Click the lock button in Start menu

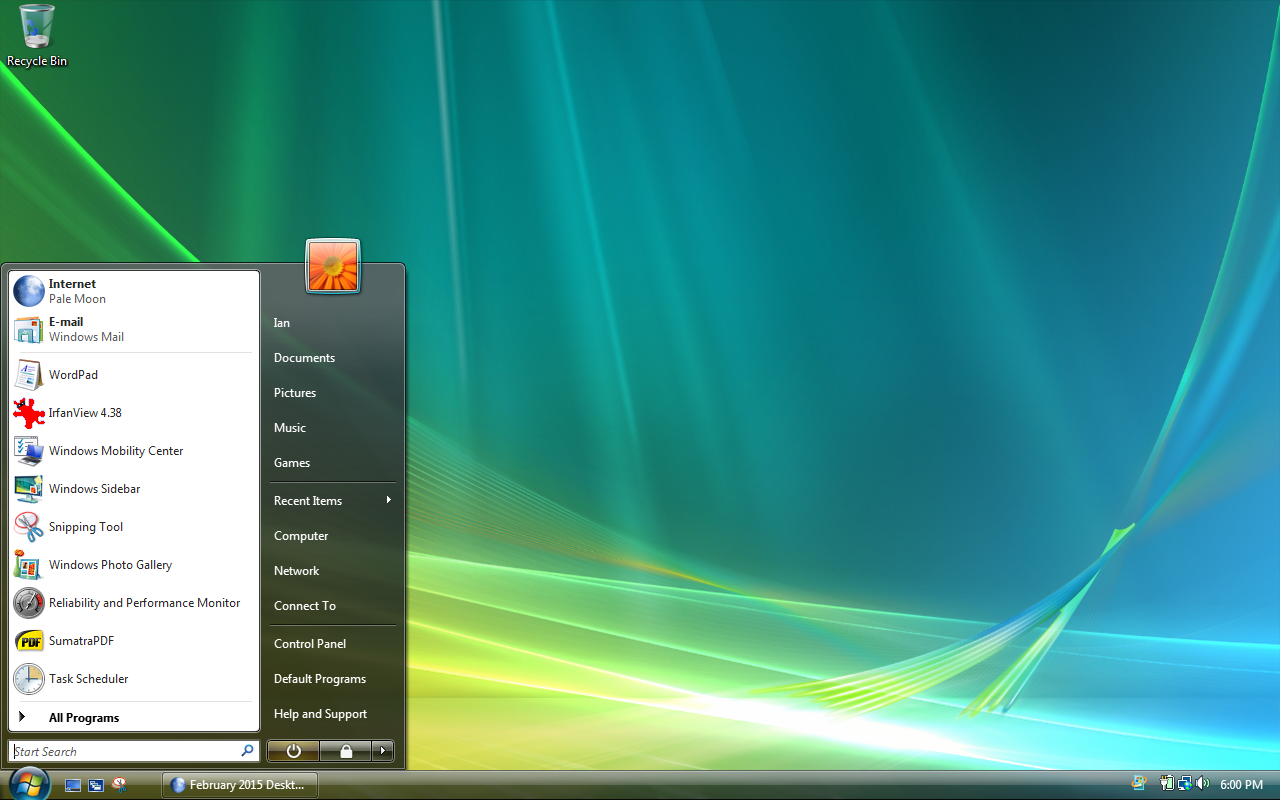(x=346, y=751)
